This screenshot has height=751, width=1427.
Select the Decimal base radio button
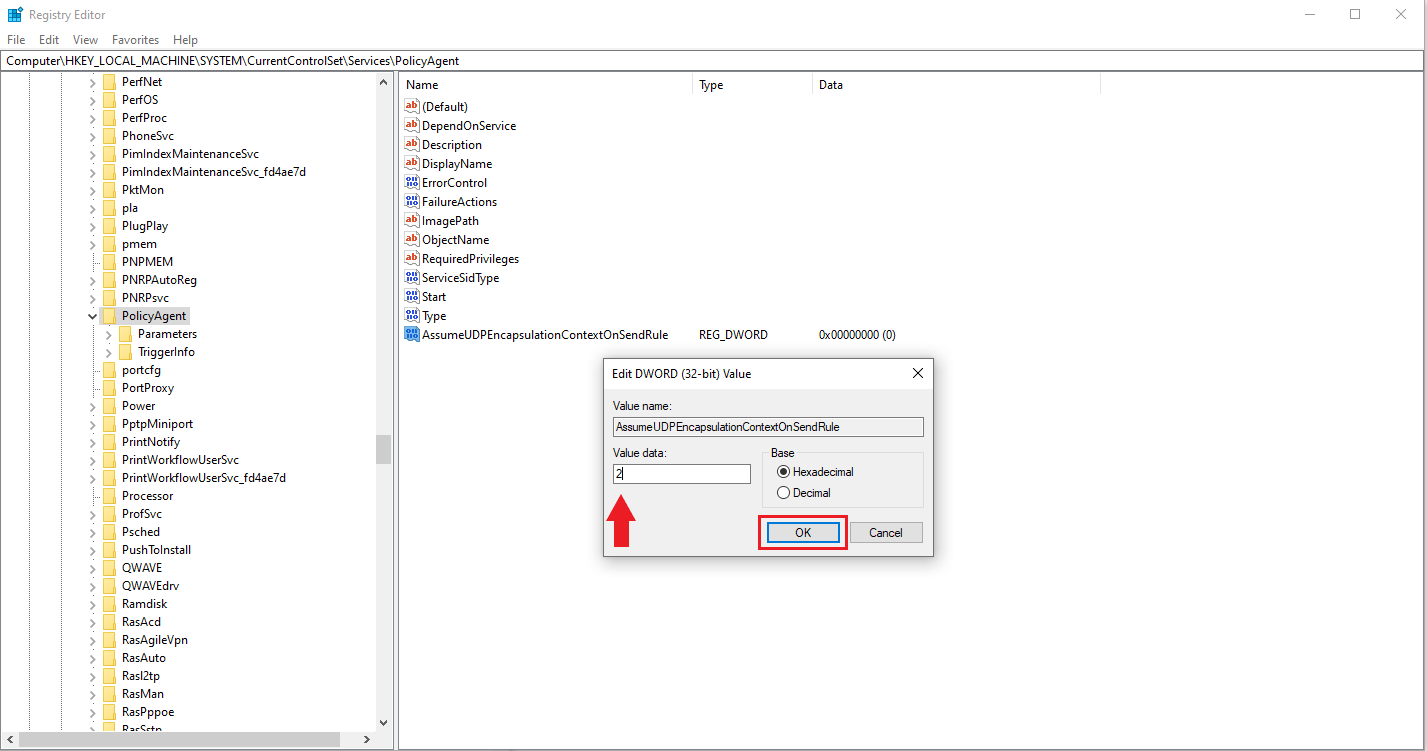click(x=784, y=493)
